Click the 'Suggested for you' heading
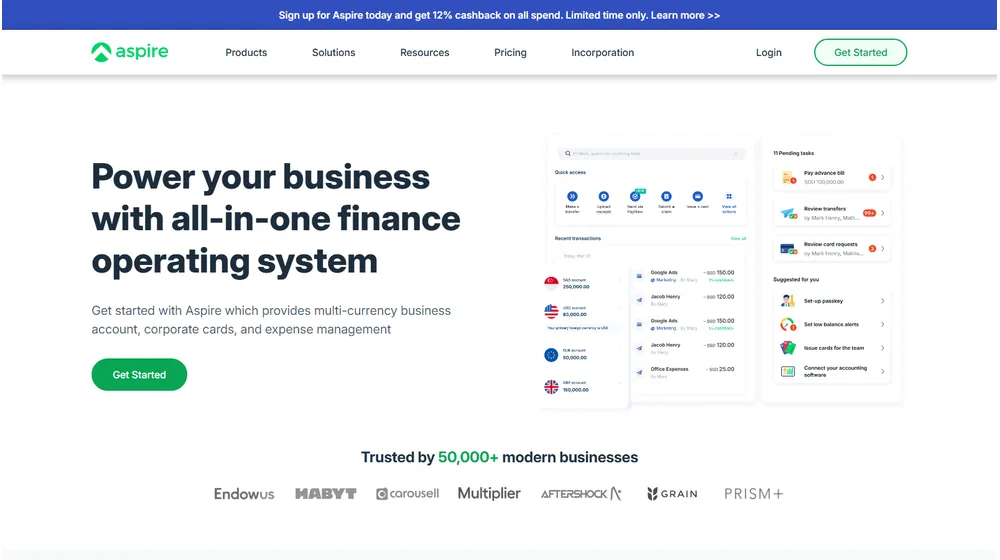This screenshot has width=1000, height=560. 796,279
